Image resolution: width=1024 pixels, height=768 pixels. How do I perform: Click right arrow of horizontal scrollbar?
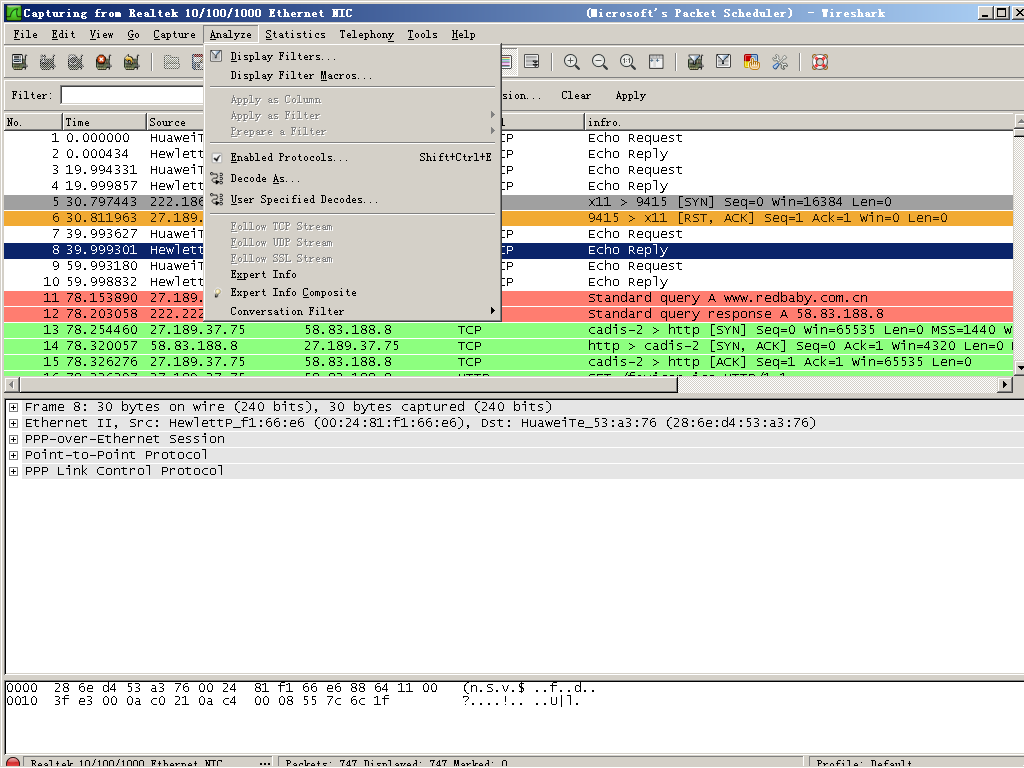pyautogui.click(x=1006, y=385)
